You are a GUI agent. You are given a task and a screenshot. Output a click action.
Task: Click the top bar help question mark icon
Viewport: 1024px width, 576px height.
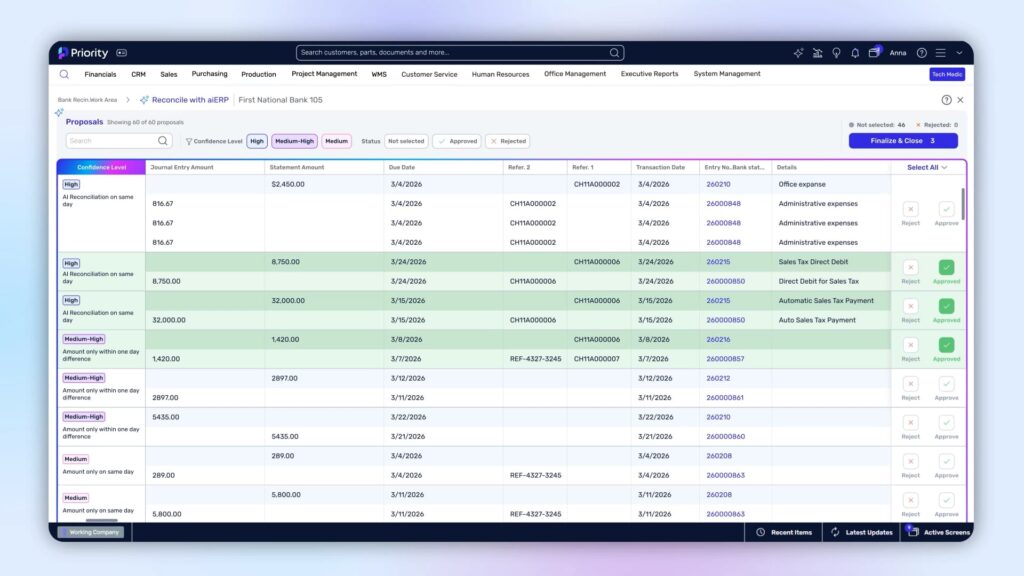921,53
